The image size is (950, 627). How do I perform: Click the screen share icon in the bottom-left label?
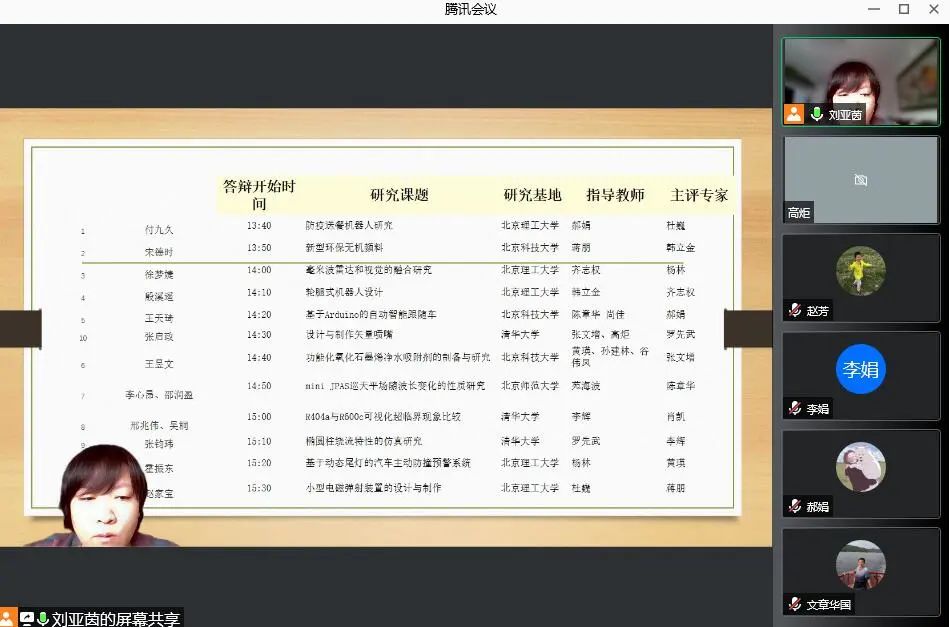click(x=26, y=619)
